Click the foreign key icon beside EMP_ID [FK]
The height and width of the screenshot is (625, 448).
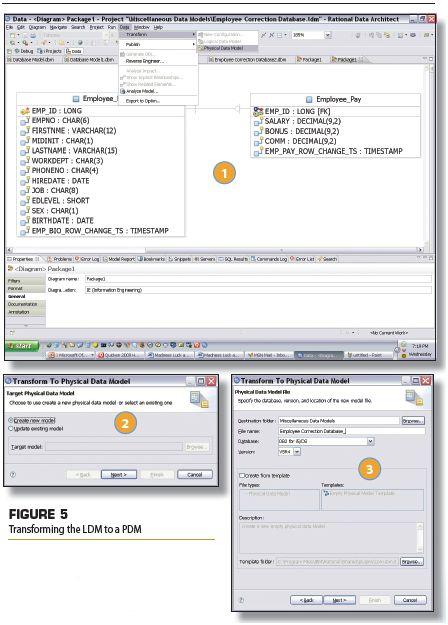[x=258, y=112]
